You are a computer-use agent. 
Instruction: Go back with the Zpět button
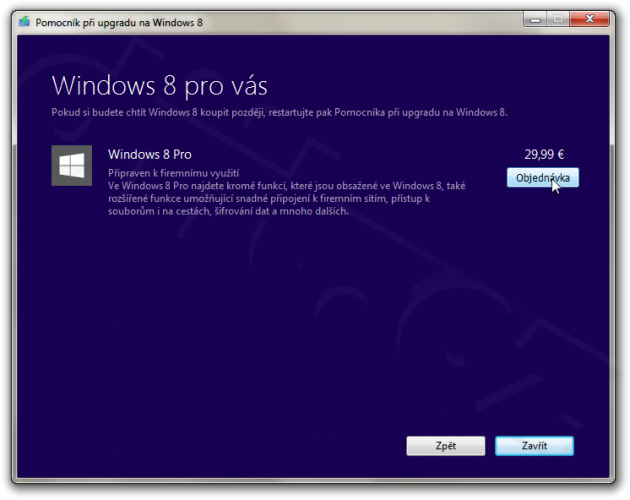point(446,446)
